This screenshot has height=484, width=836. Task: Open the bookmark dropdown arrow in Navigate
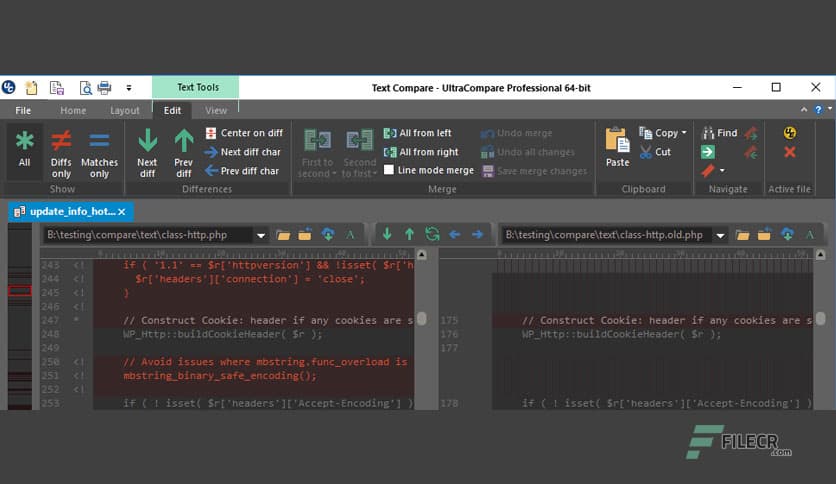[722, 171]
